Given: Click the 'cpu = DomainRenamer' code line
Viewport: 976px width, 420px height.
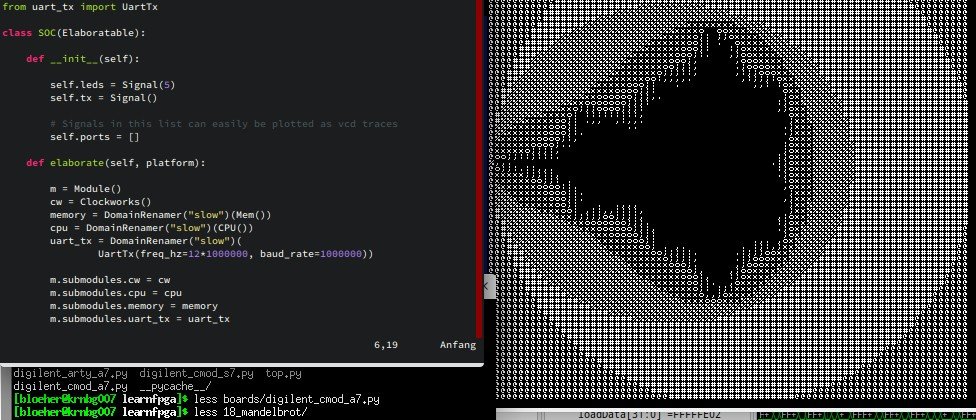Looking at the screenshot, I should click(151, 228).
